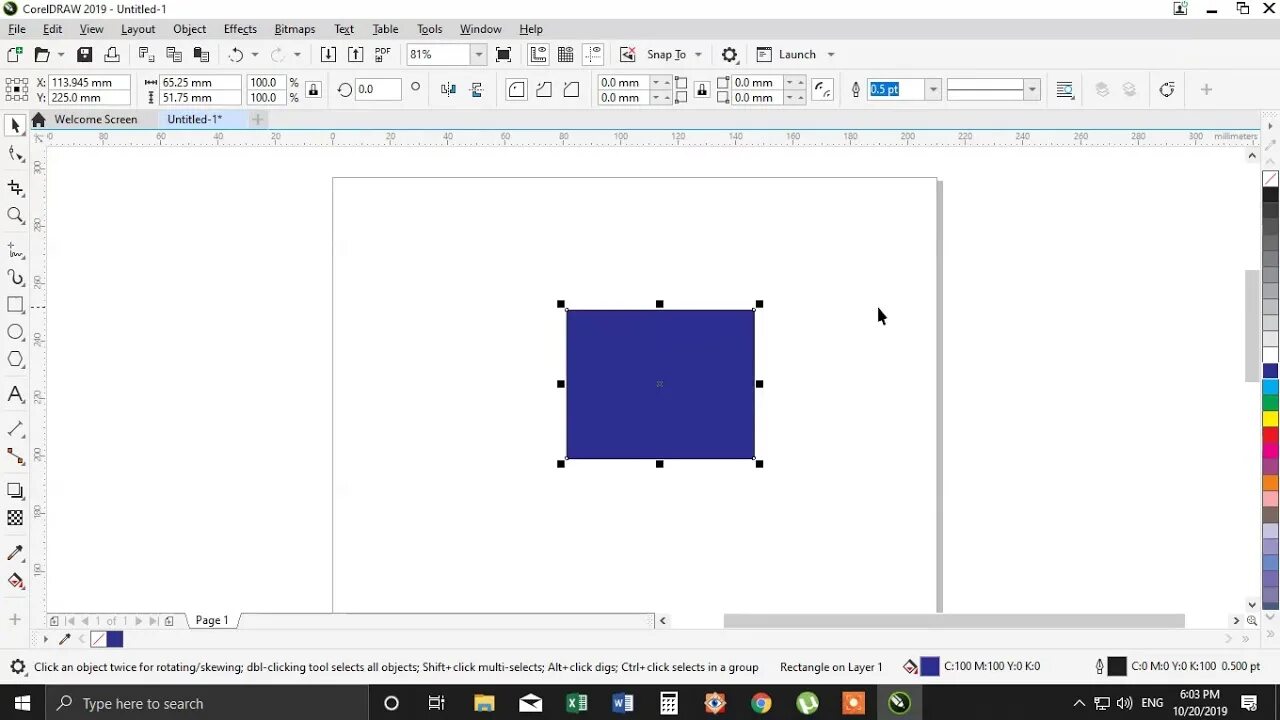The image size is (1280, 720).
Task: Click the rotation angle field
Action: tap(378, 90)
